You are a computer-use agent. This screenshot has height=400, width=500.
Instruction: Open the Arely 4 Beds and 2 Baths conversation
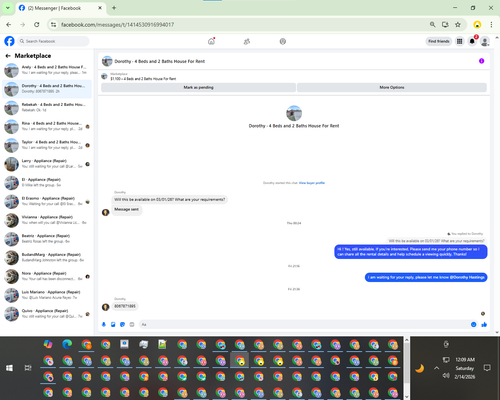[x=47, y=70]
